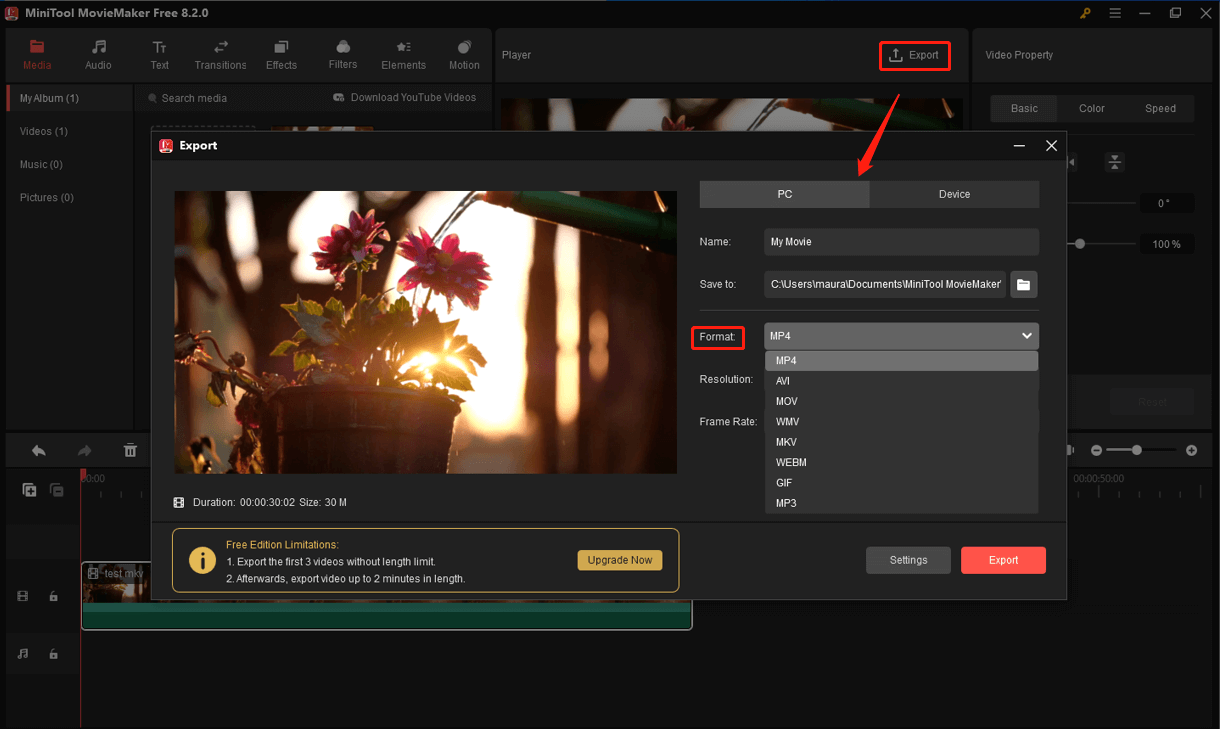Zoom in timeline with plus icon
This screenshot has height=729, width=1220.
click(x=1190, y=451)
